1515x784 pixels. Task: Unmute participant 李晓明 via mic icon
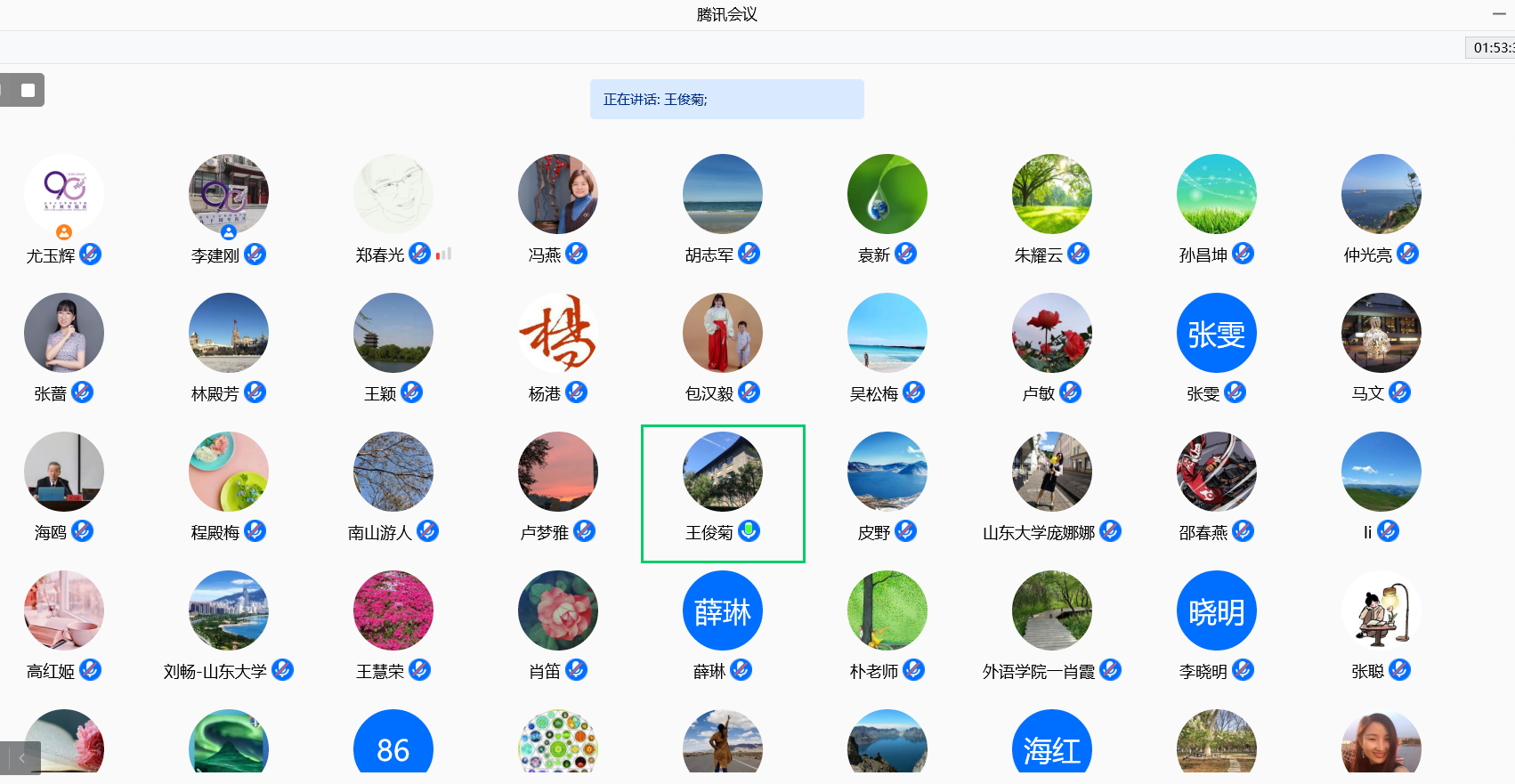tap(1243, 670)
